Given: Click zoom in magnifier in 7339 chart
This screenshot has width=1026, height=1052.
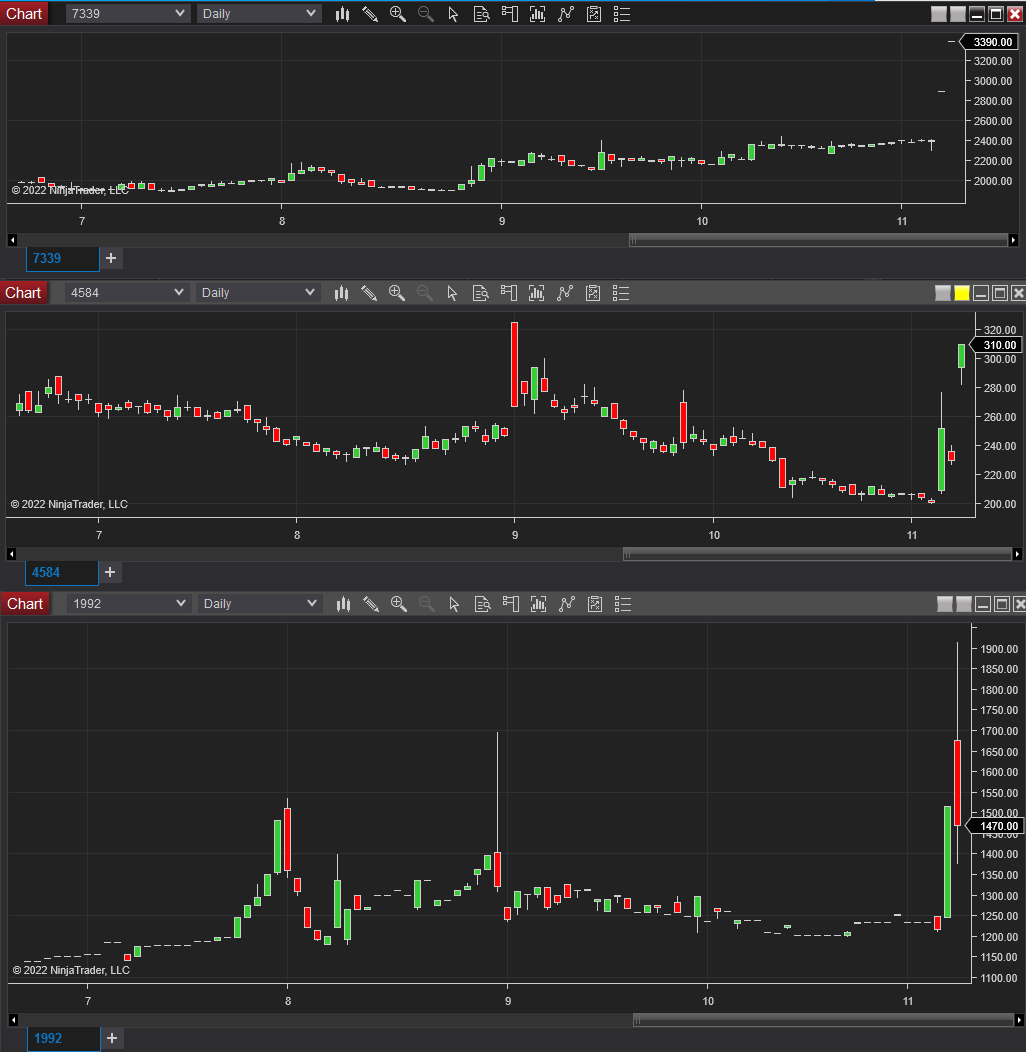Looking at the screenshot, I should (x=398, y=14).
